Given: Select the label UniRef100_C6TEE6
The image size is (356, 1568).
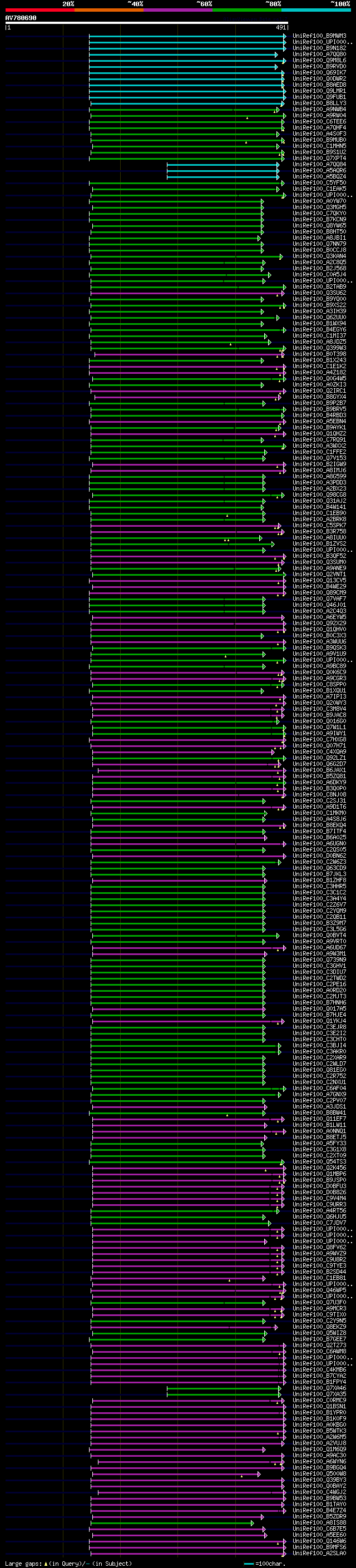Looking at the screenshot, I should point(319,122).
